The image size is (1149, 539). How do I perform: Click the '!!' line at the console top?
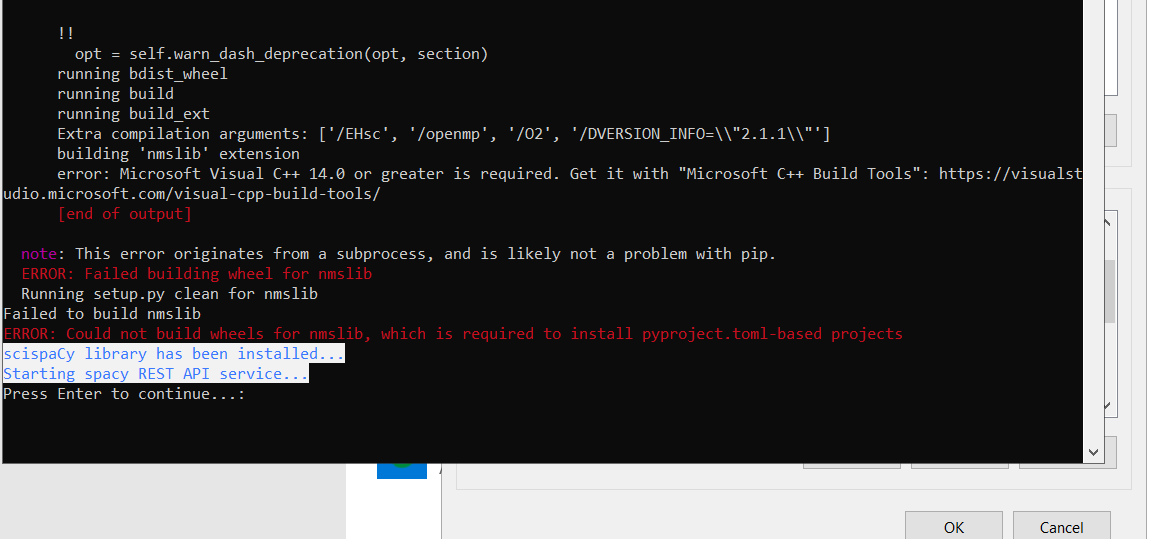65,34
